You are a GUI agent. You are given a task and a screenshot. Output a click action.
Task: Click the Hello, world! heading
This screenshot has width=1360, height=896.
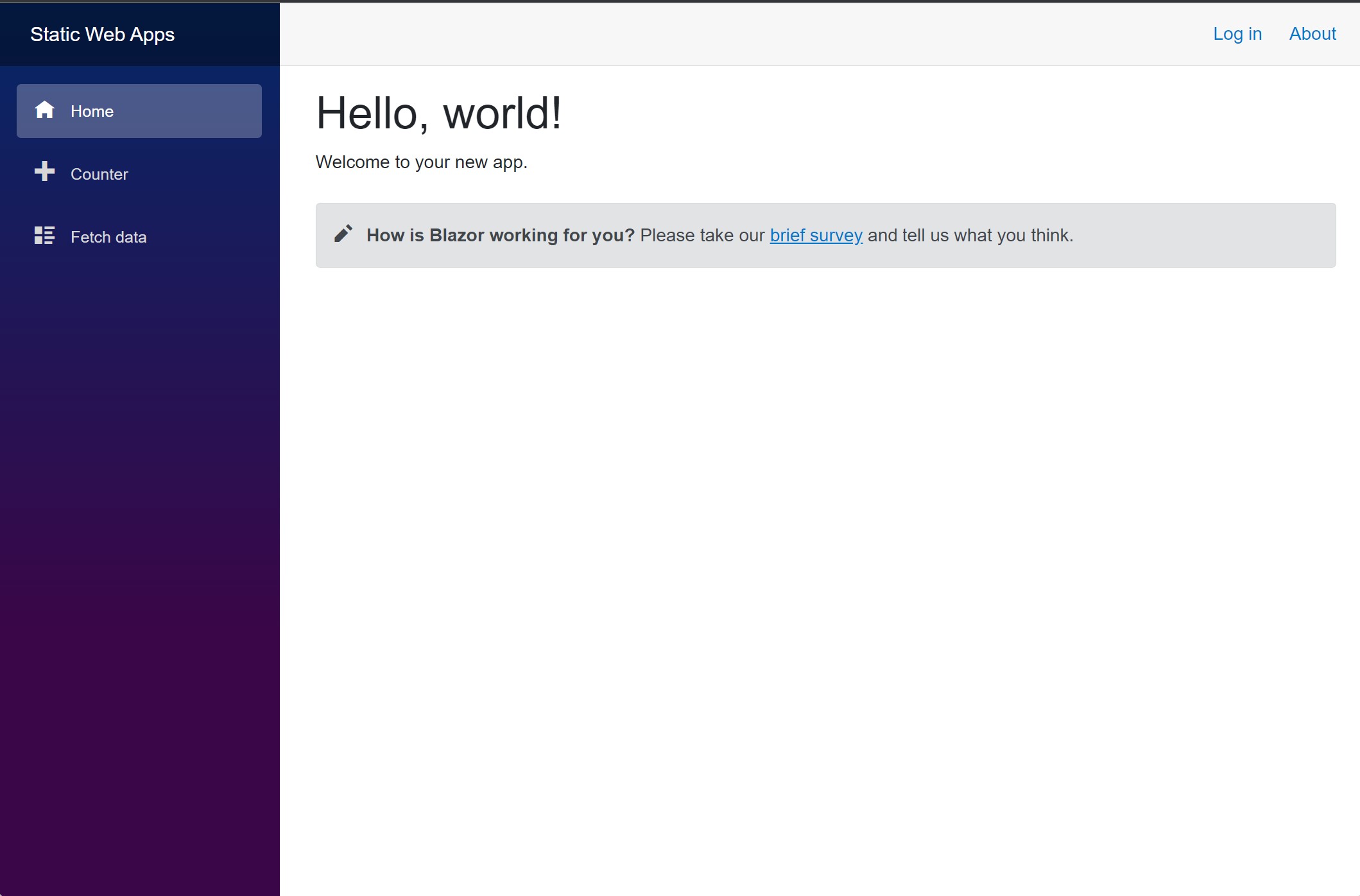(439, 113)
